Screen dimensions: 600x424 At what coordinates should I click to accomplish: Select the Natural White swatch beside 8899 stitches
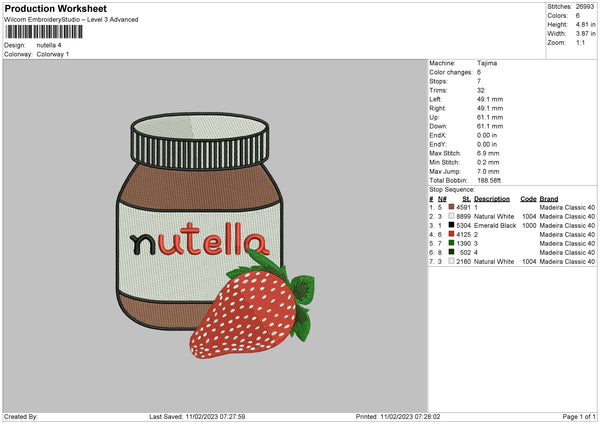(x=451, y=216)
